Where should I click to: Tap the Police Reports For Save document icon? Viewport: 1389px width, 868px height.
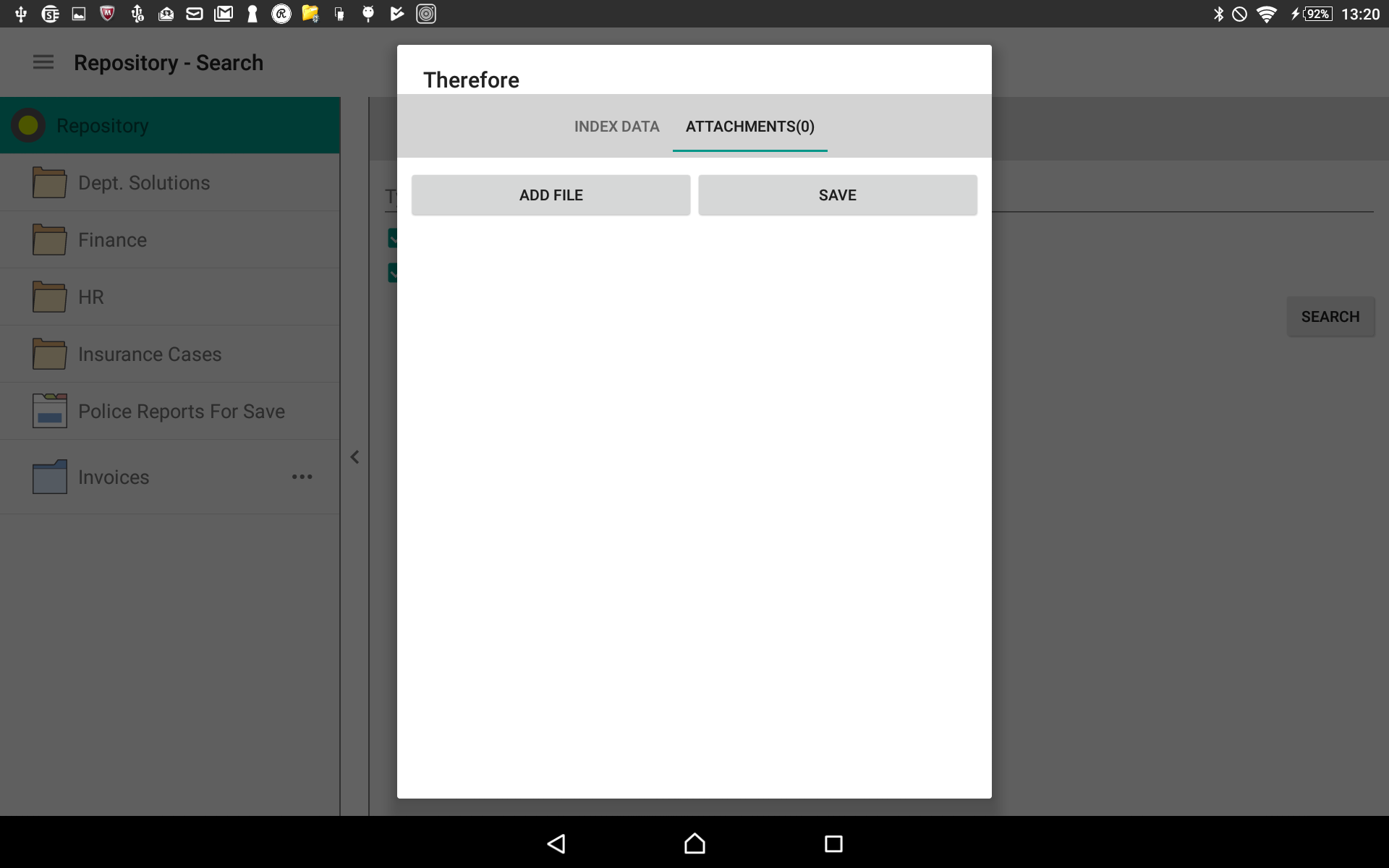click(x=48, y=411)
